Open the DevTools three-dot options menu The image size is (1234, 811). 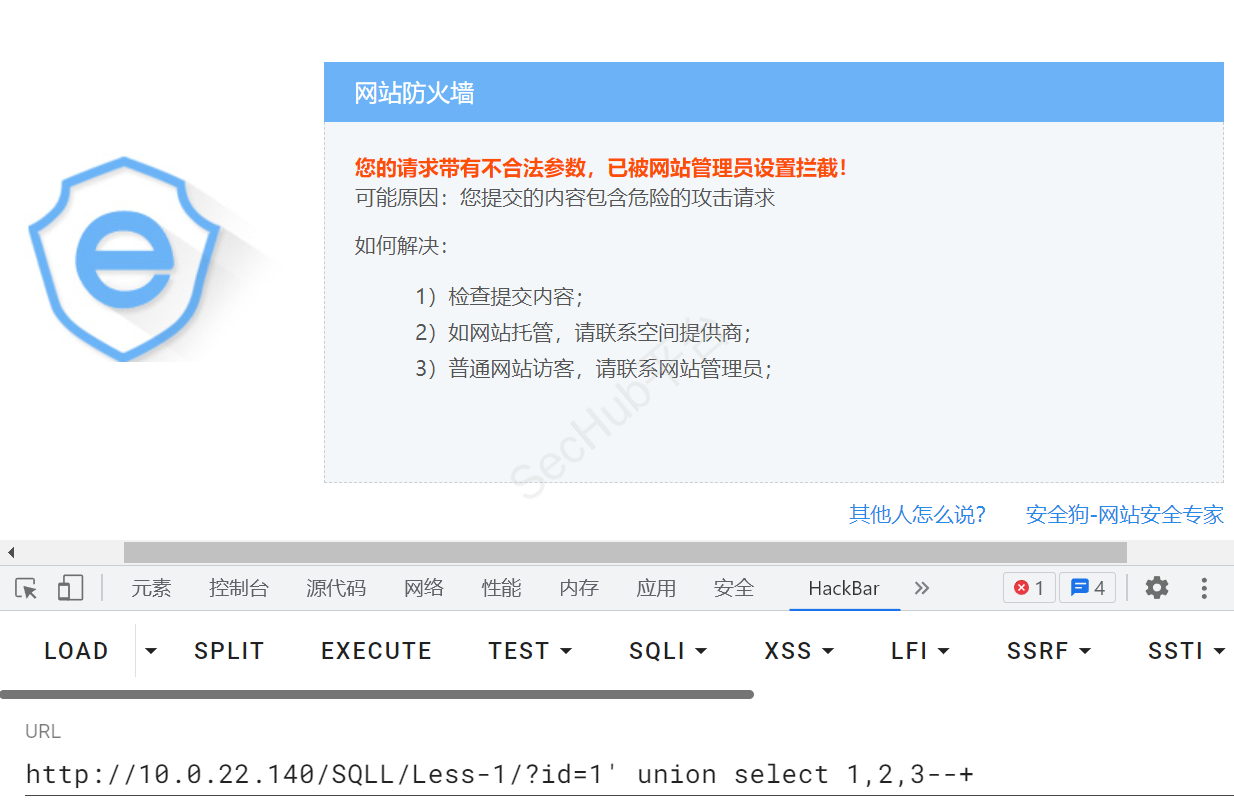tap(1204, 588)
